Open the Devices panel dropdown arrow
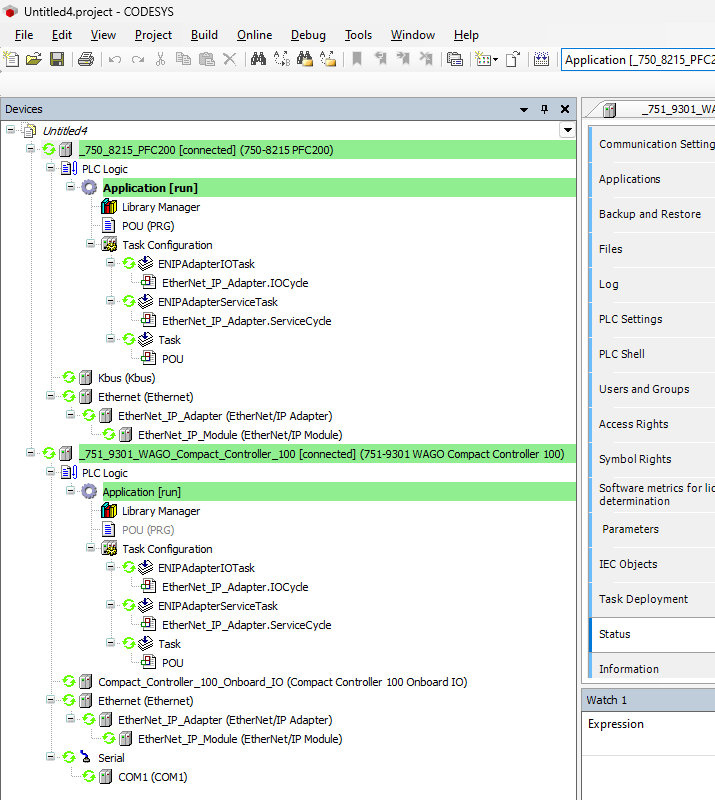This screenshot has width=715, height=800. tap(524, 109)
